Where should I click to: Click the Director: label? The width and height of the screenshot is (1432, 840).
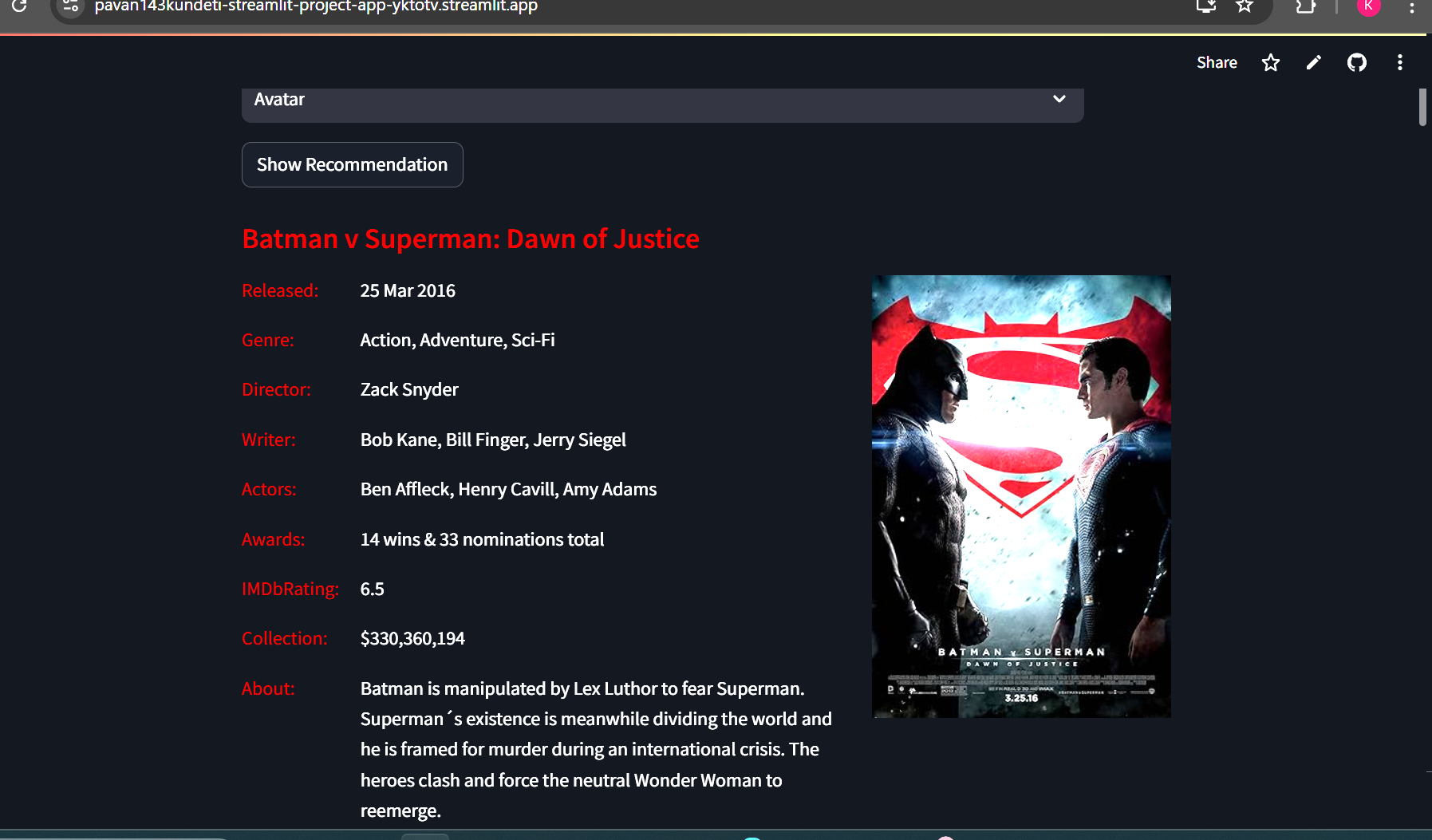[276, 390]
